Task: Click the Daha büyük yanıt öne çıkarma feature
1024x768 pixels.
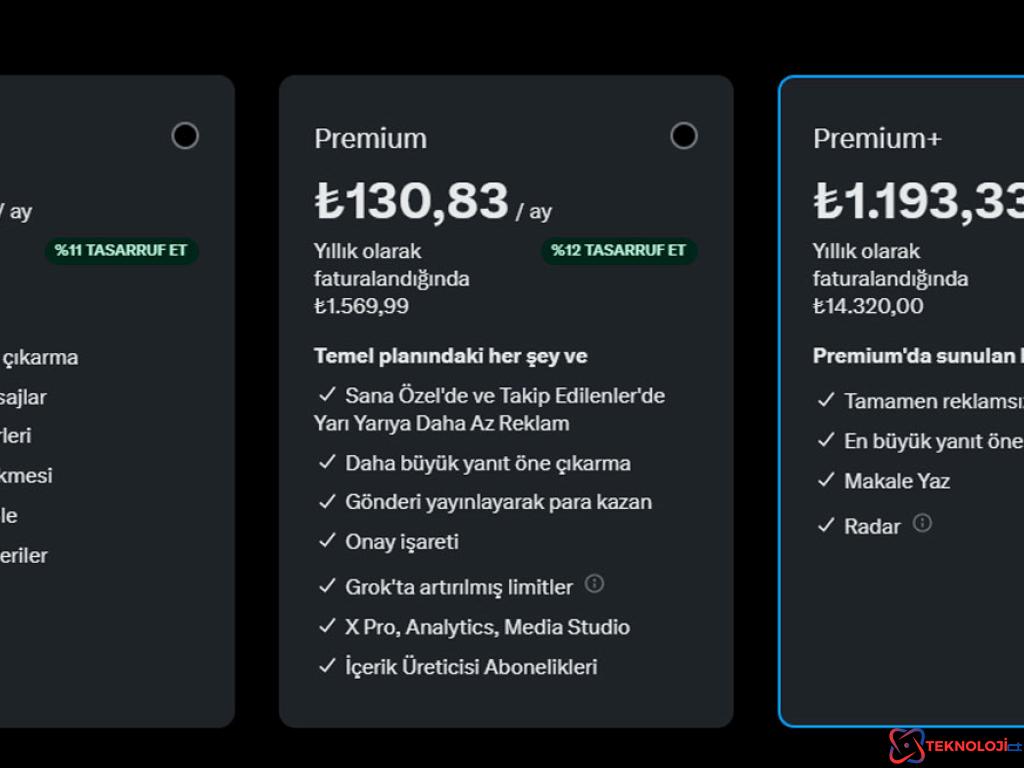Action: [x=488, y=463]
